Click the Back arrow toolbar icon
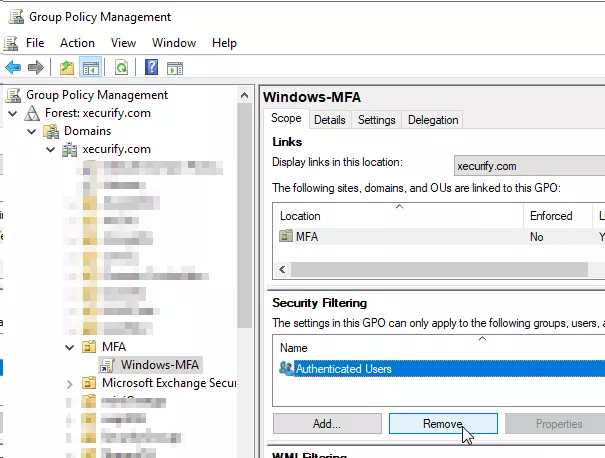Viewport: 605px width, 458px height. coord(13,68)
